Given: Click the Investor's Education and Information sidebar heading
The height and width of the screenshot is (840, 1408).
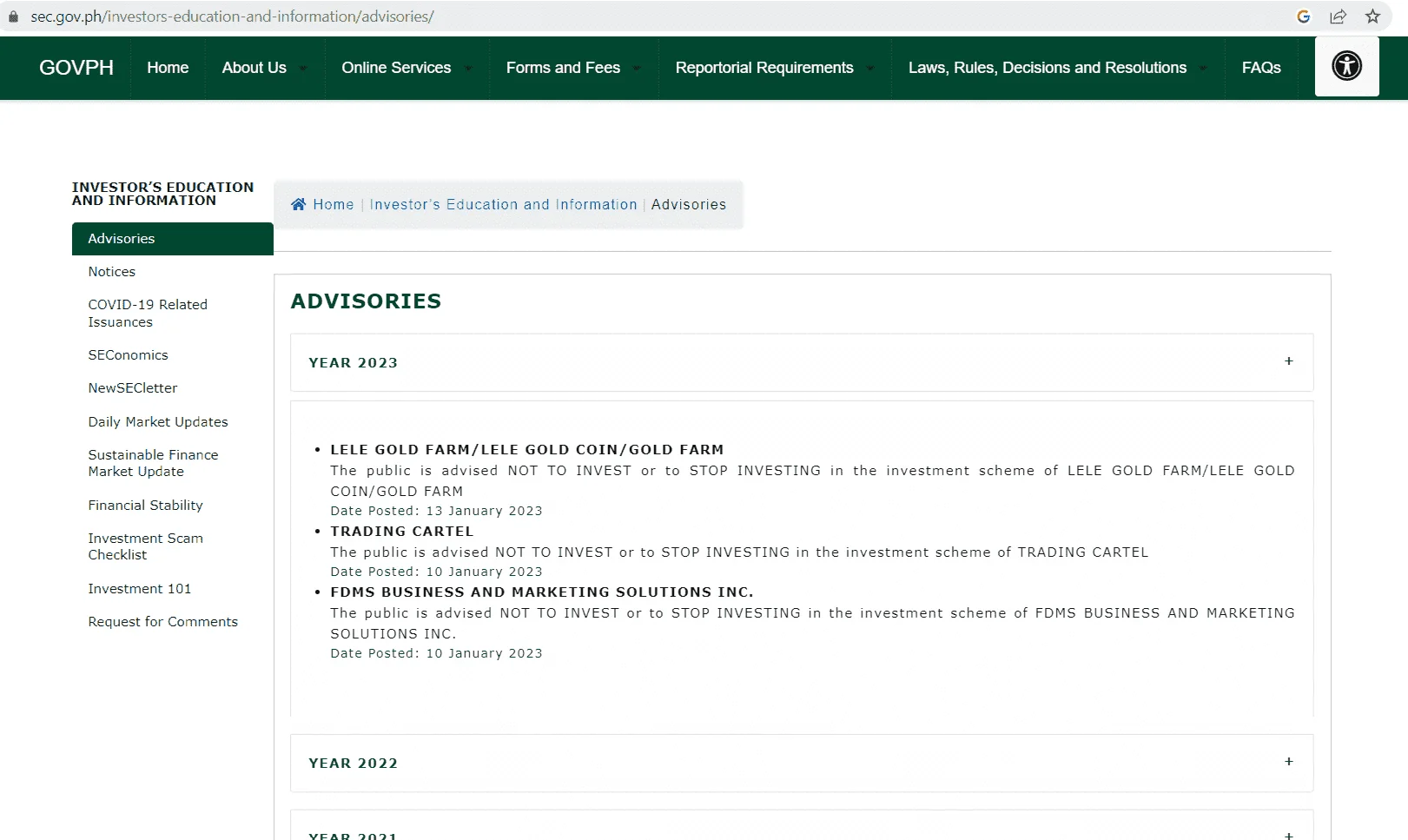Looking at the screenshot, I should click(x=163, y=194).
